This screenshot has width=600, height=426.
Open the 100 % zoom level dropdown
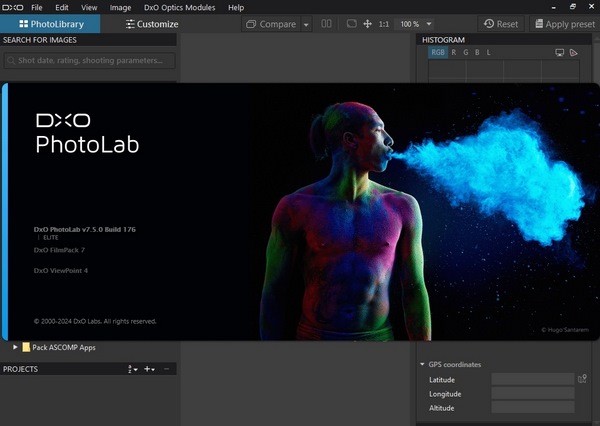point(416,24)
